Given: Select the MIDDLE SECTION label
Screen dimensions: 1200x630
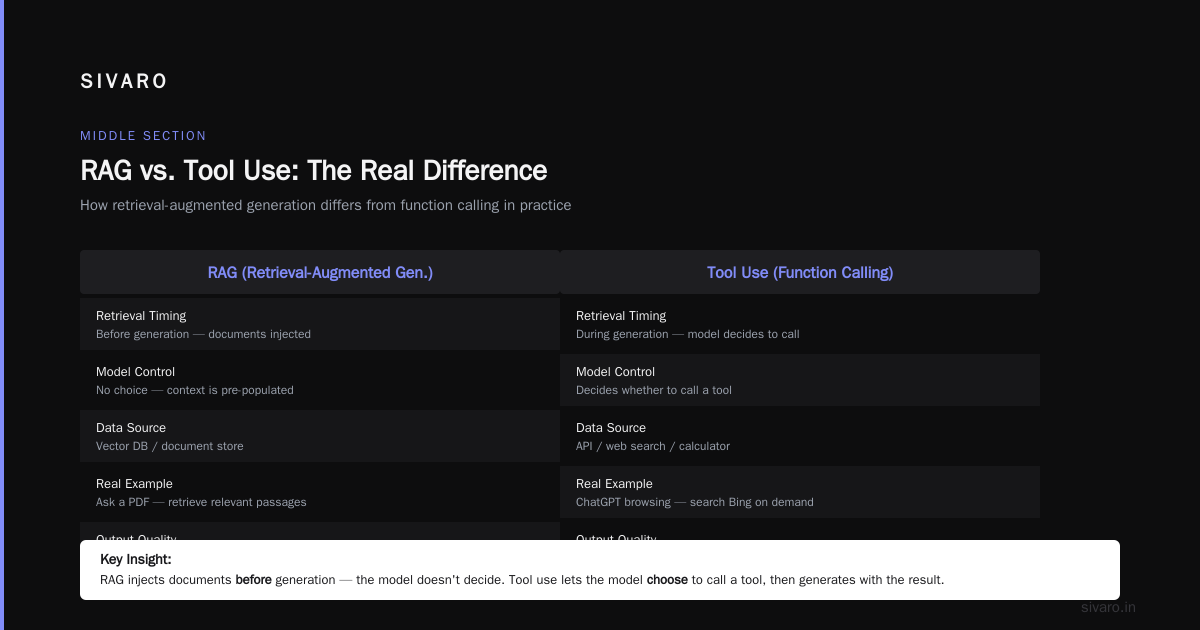Looking at the screenshot, I should click(143, 136).
